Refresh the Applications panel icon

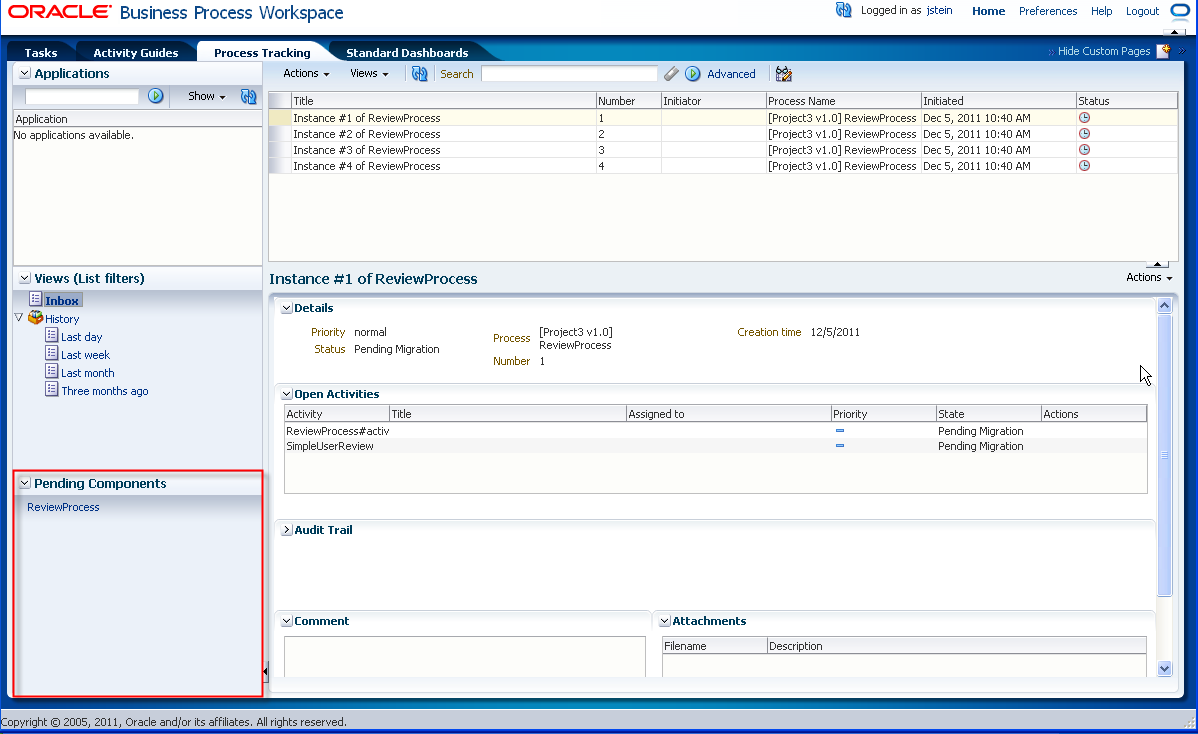(248, 95)
